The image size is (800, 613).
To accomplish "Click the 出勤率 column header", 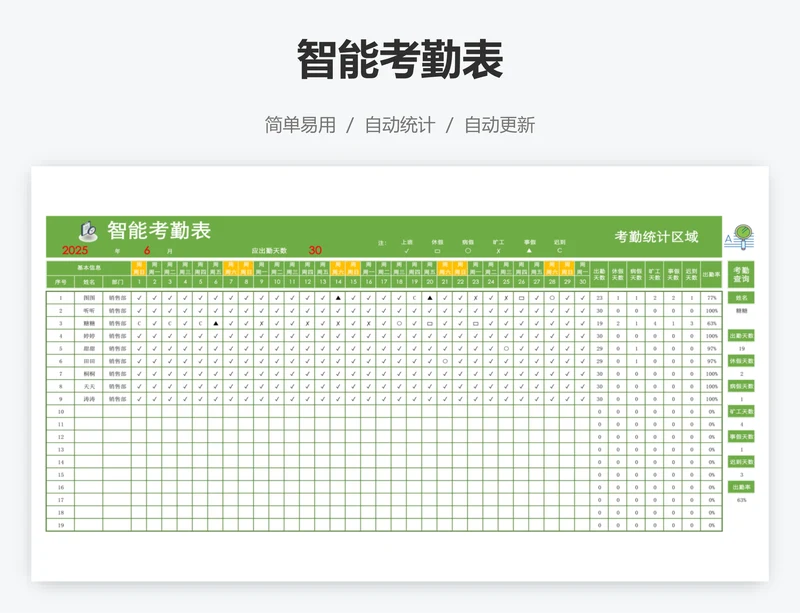I will 711,274.
